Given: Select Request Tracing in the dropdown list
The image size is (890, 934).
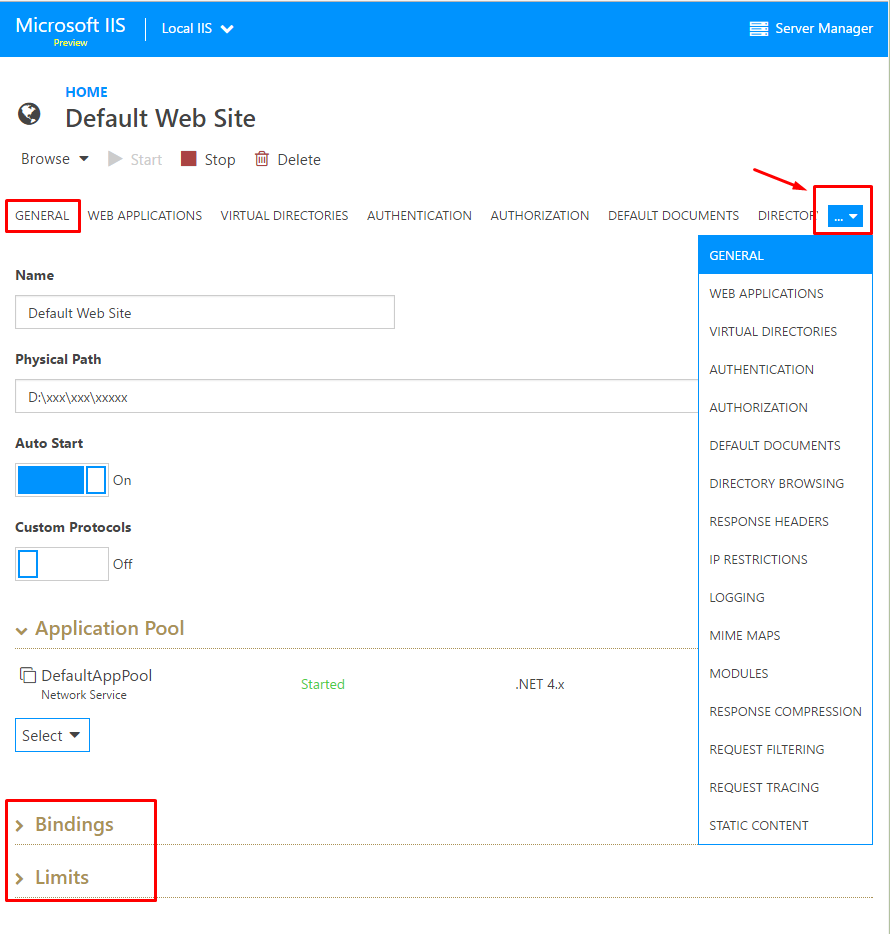Looking at the screenshot, I should [785, 787].
